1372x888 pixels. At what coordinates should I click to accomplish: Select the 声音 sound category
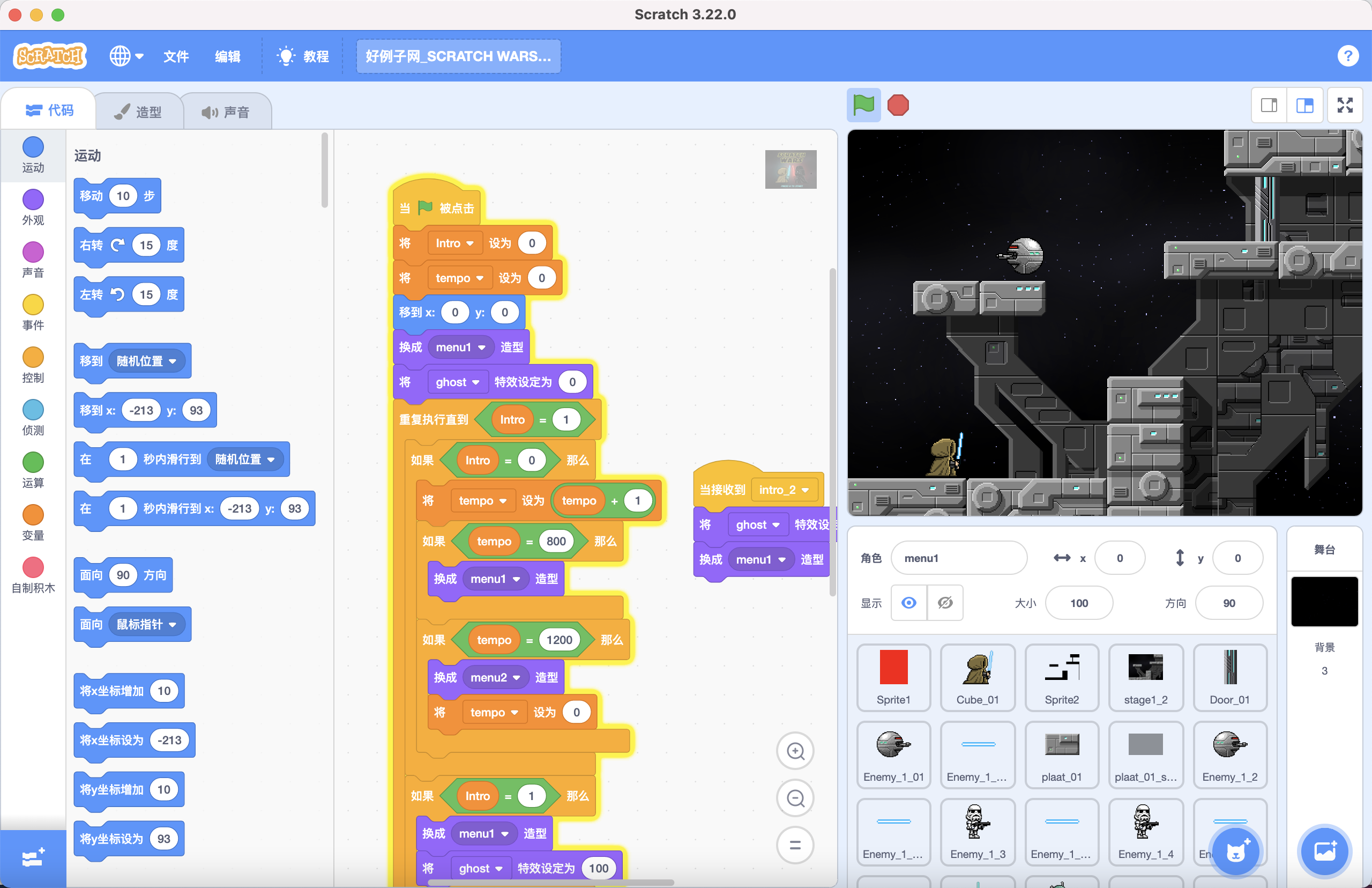pyautogui.click(x=33, y=260)
